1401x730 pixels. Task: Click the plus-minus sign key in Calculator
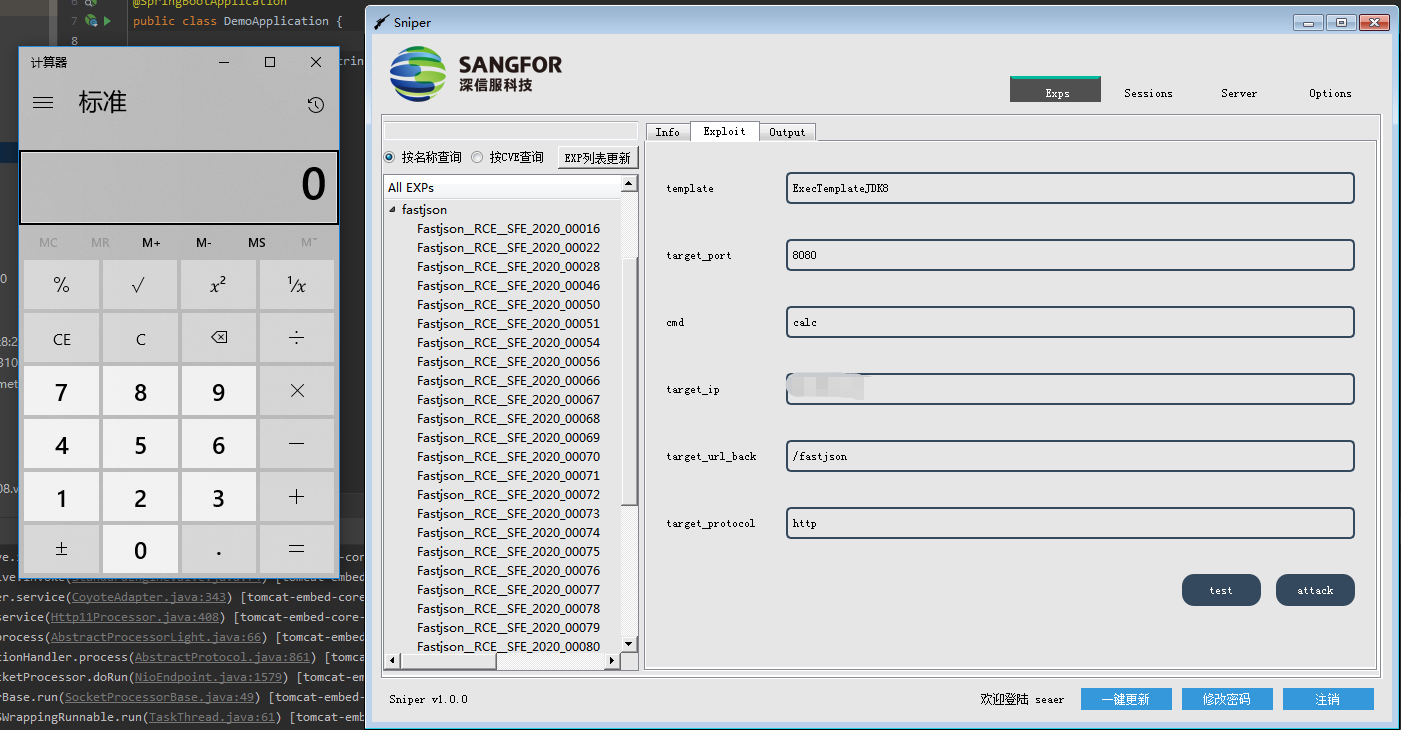click(62, 549)
